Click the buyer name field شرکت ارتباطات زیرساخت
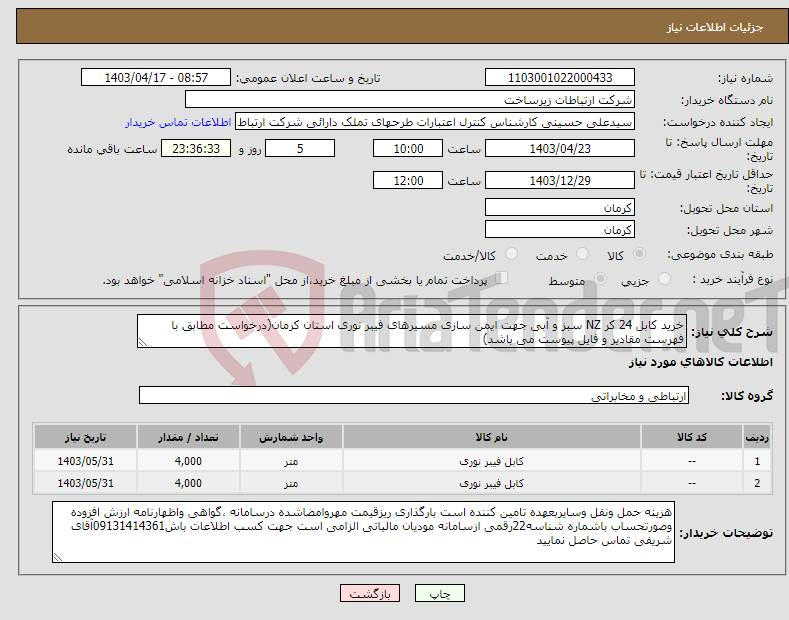789x620 pixels. click(x=410, y=99)
